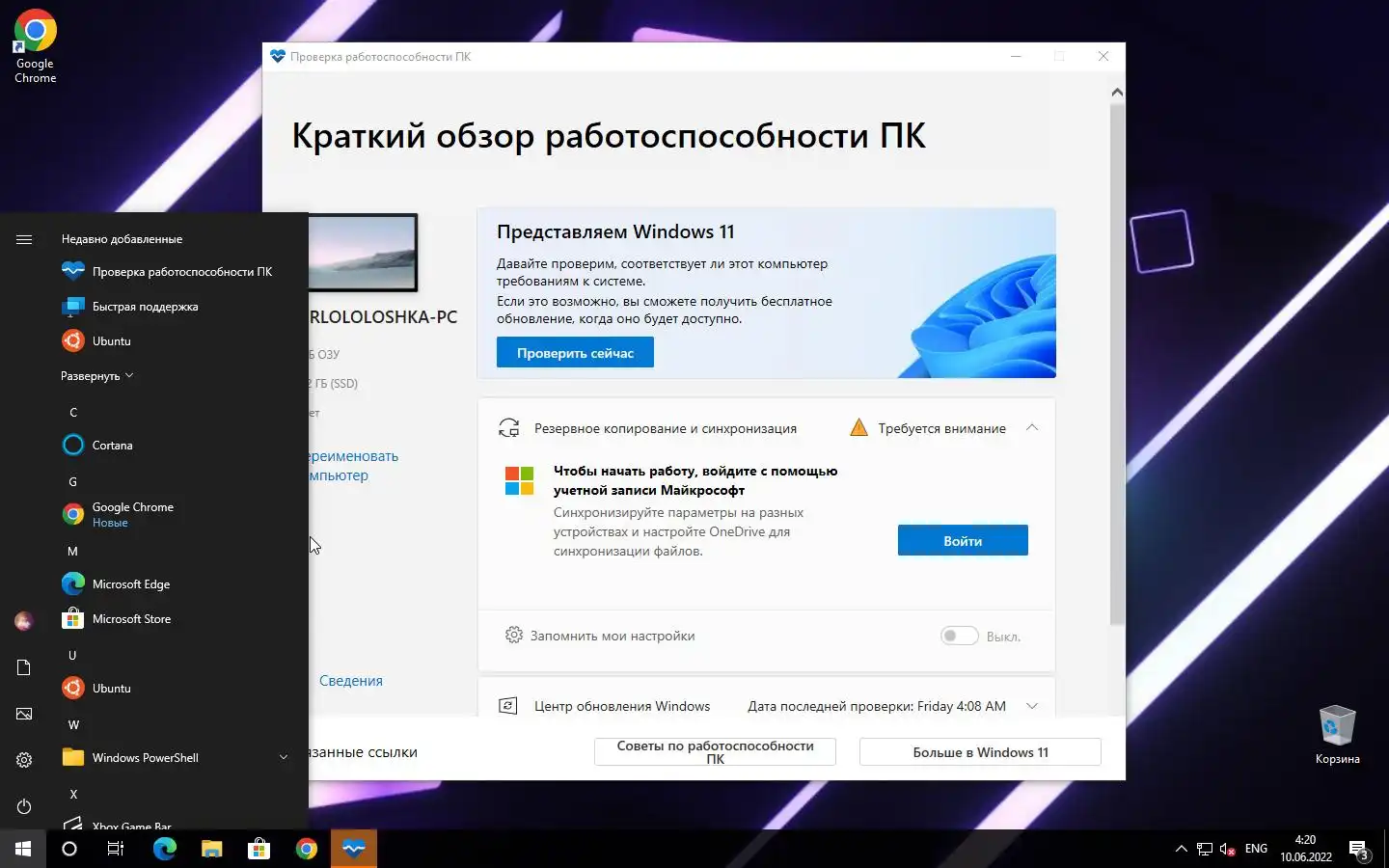Image resolution: width=1389 pixels, height=868 pixels.
Task: Click Проверить сейчас button
Action: 575,353
